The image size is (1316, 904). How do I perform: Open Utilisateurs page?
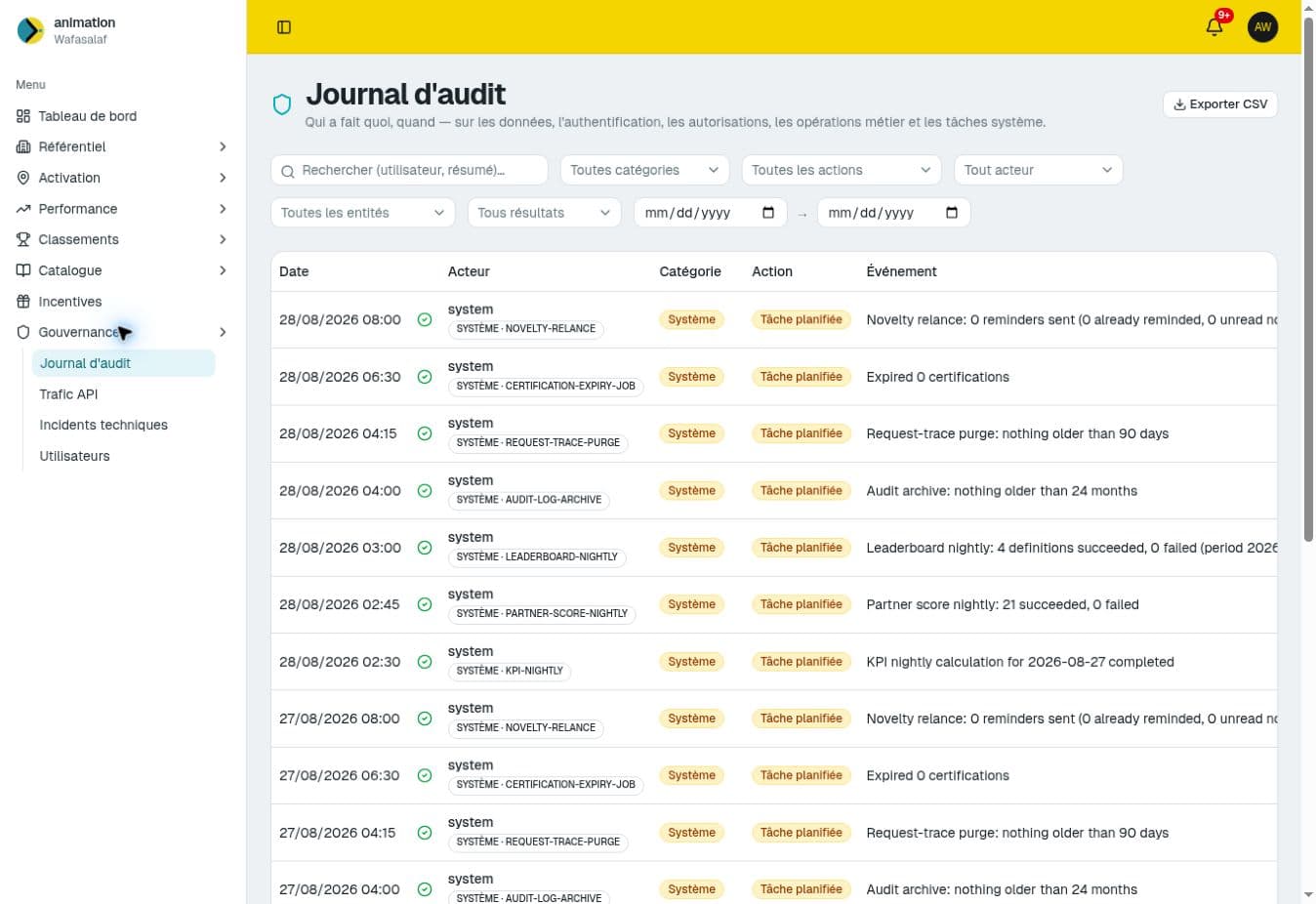click(x=123, y=456)
